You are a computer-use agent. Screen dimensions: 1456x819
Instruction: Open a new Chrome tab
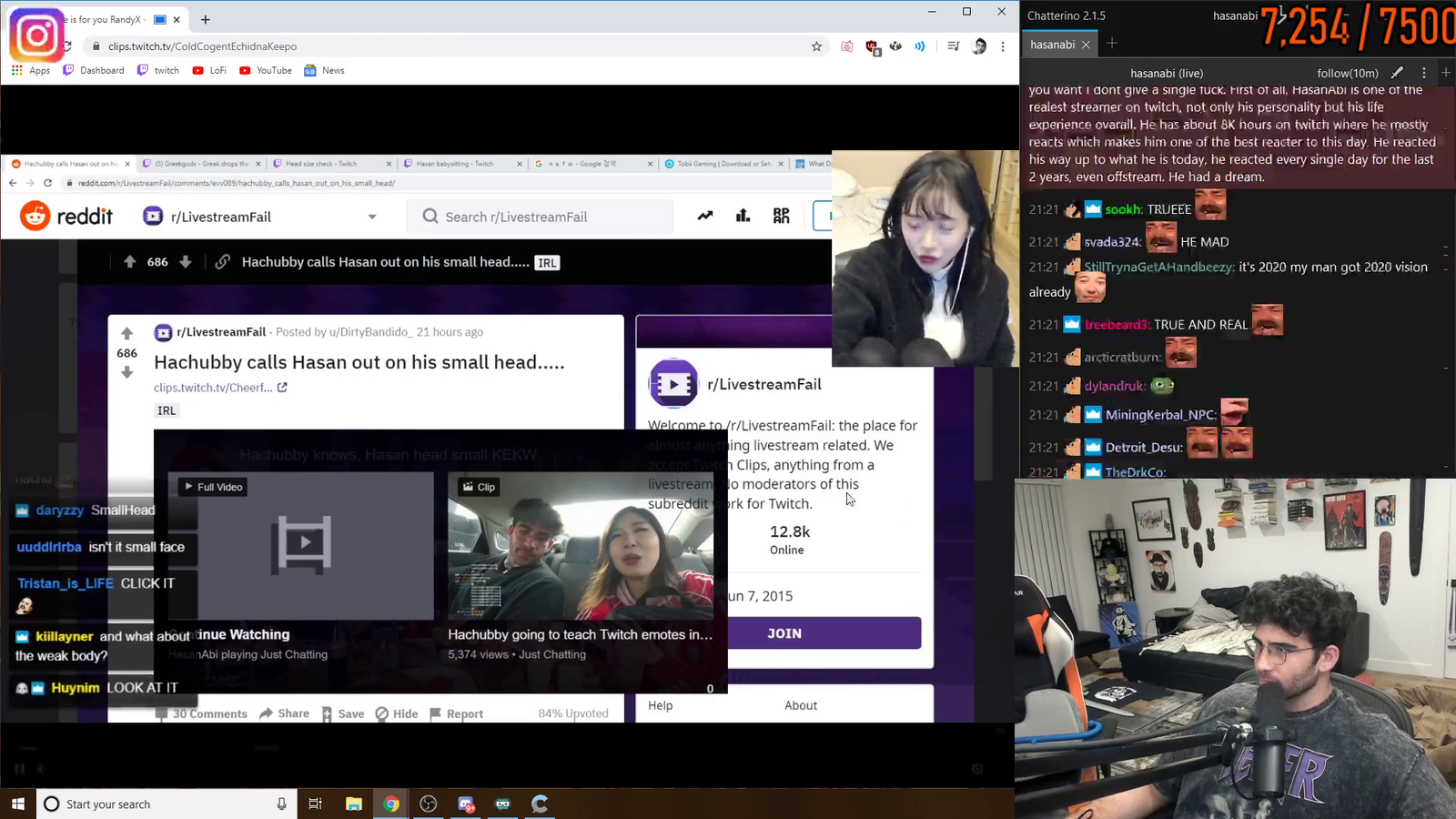(x=206, y=19)
